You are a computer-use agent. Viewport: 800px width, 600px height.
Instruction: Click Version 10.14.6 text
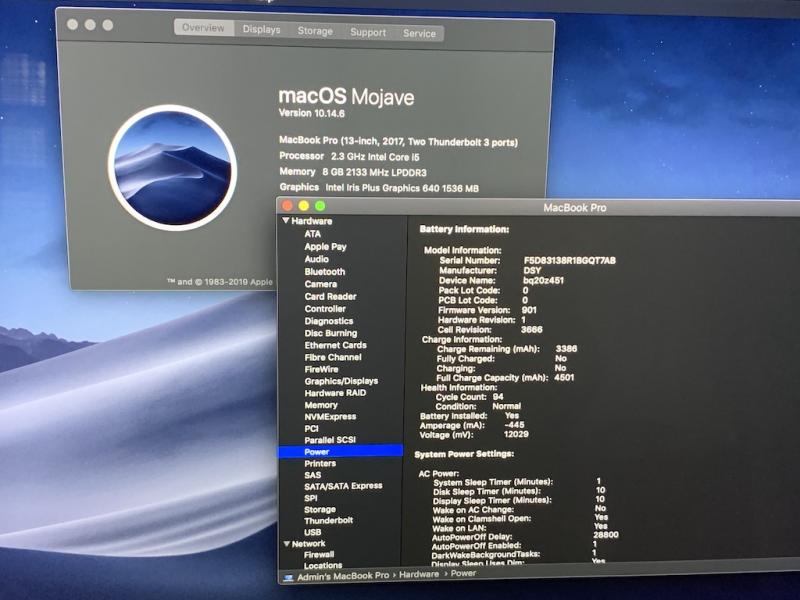pyautogui.click(x=312, y=113)
